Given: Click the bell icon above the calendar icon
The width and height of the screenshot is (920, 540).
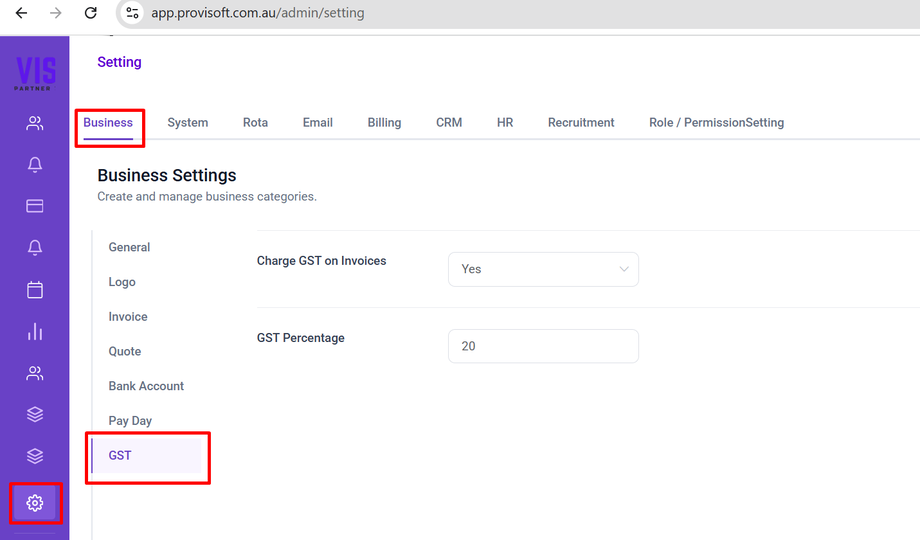Looking at the screenshot, I should point(35,248).
